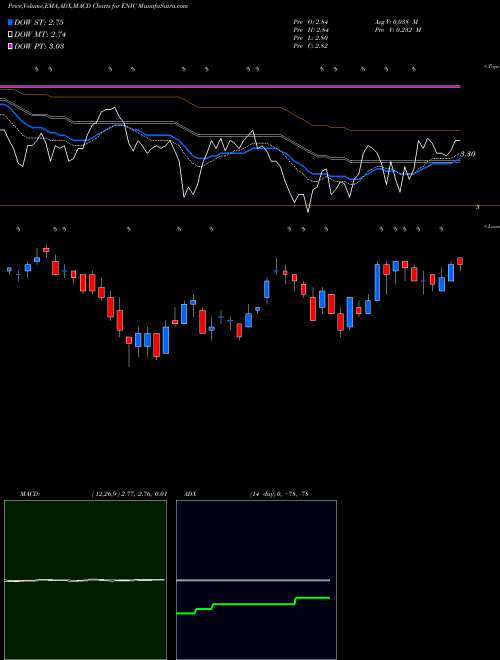Click the previous low value 'Pre L: 2.80'
The image size is (500, 660).
[x=311, y=38]
